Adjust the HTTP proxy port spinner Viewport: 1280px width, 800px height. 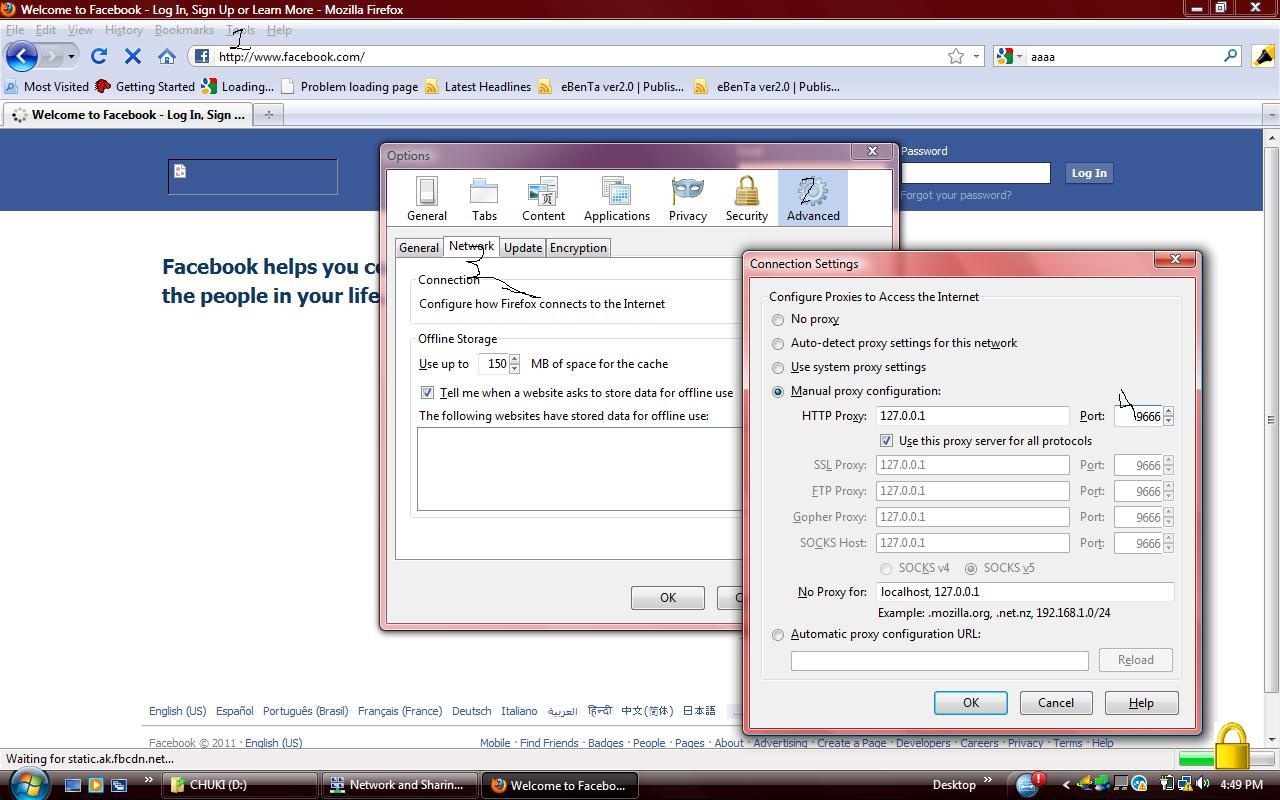[x=1168, y=416]
